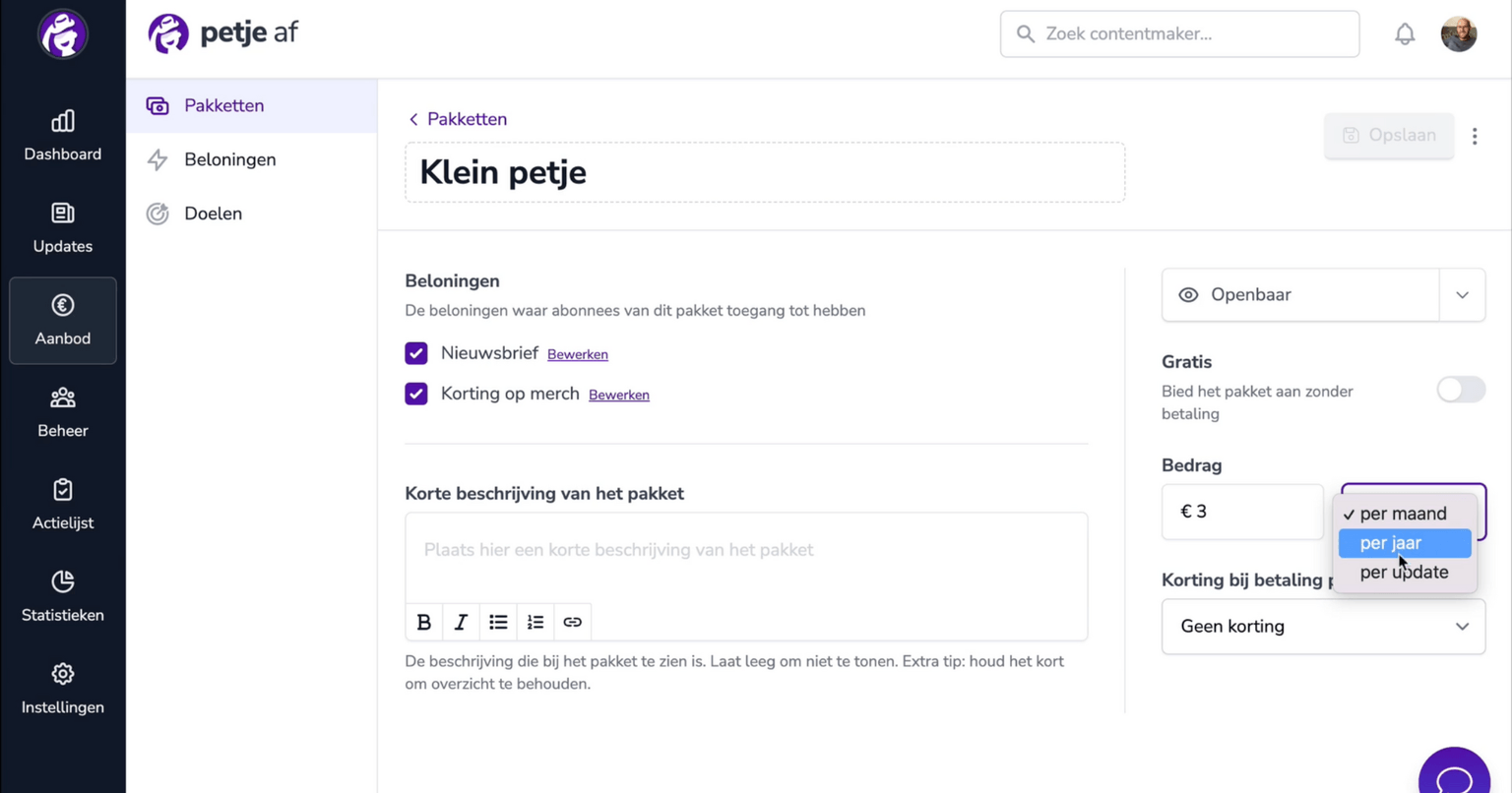Click the bold formatting icon
This screenshot has height=793, width=1512.
pyautogui.click(x=424, y=622)
